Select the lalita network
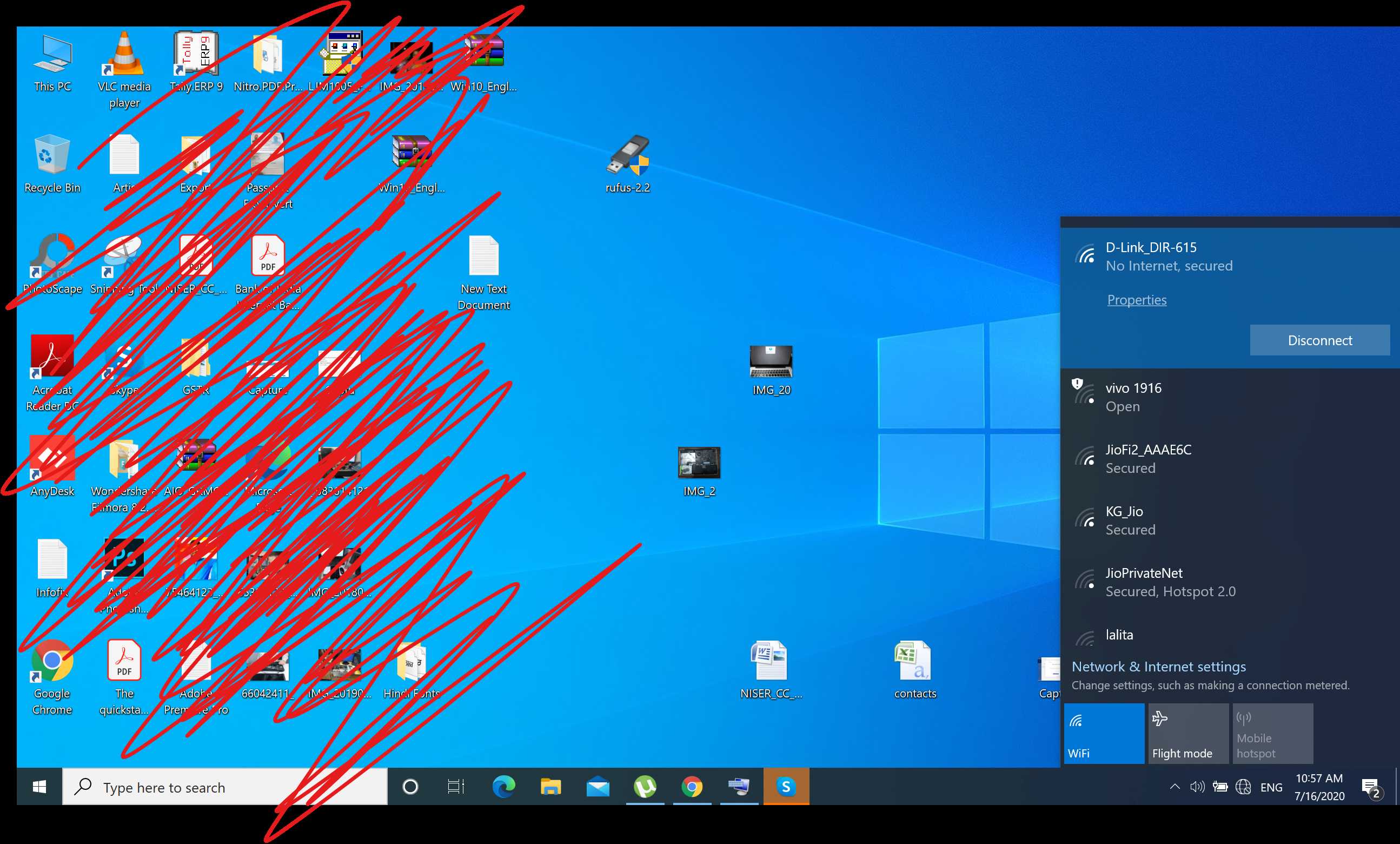This screenshot has height=844, width=1400. (x=1230, y=635)
